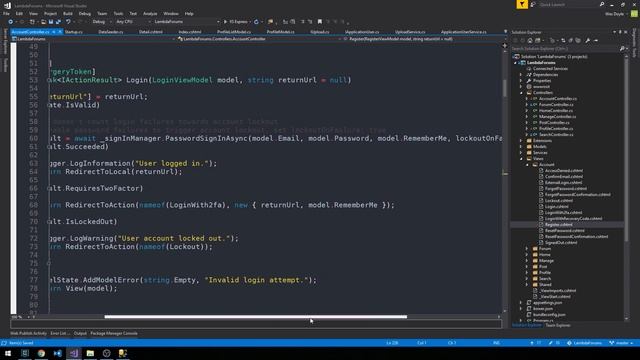The width and height of the screenshot is (640, 360).
Task: Collapse the Controllers folder in Solution Explorer
Action: point(520,93)
